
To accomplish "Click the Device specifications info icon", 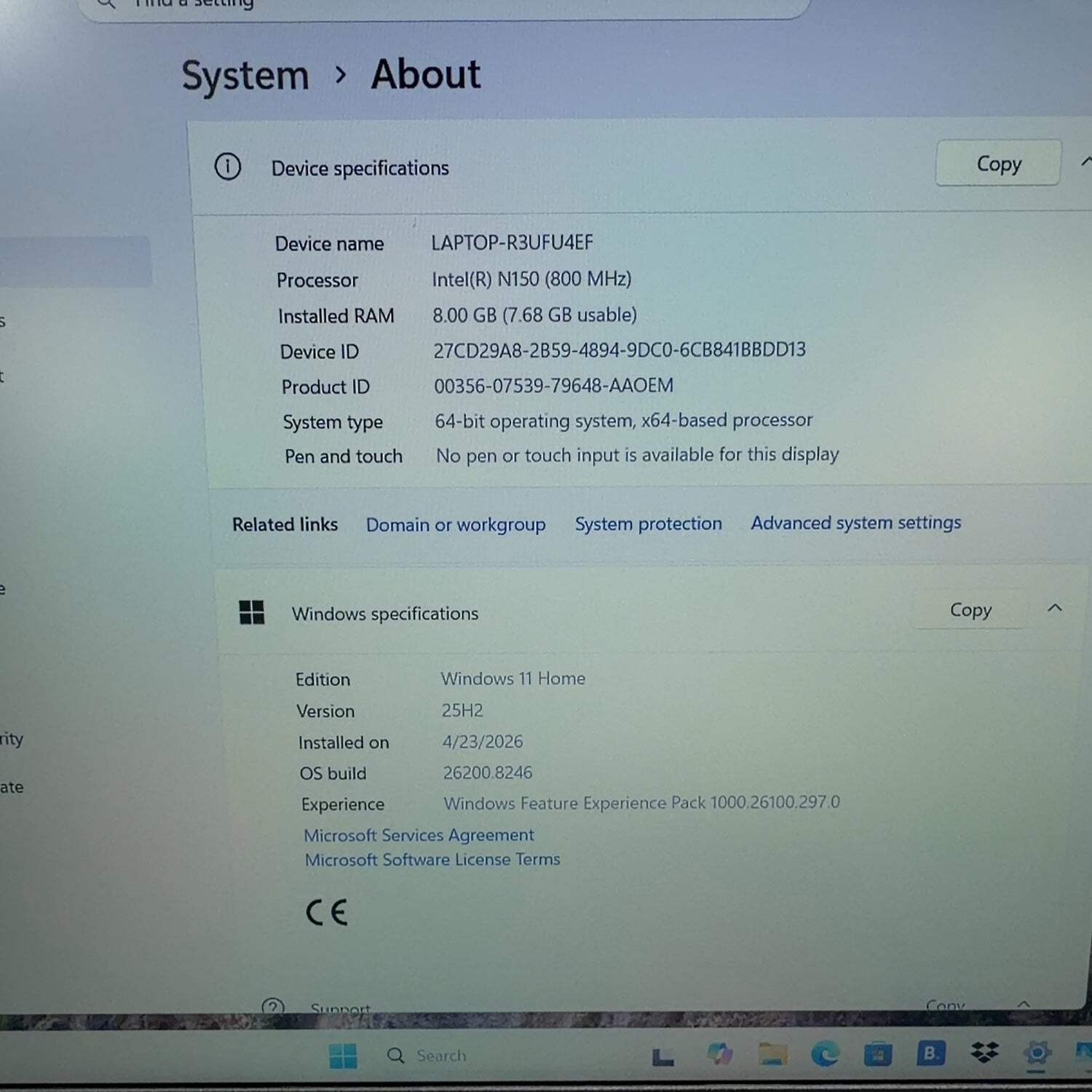I will coord(228,167).
